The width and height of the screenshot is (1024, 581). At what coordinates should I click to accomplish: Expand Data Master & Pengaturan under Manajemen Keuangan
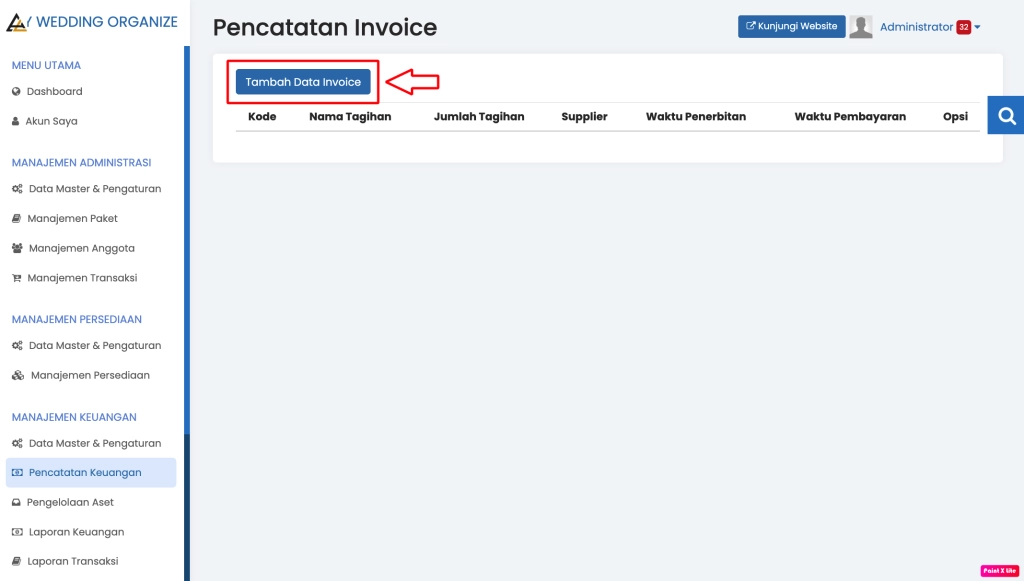coord(94,443)
